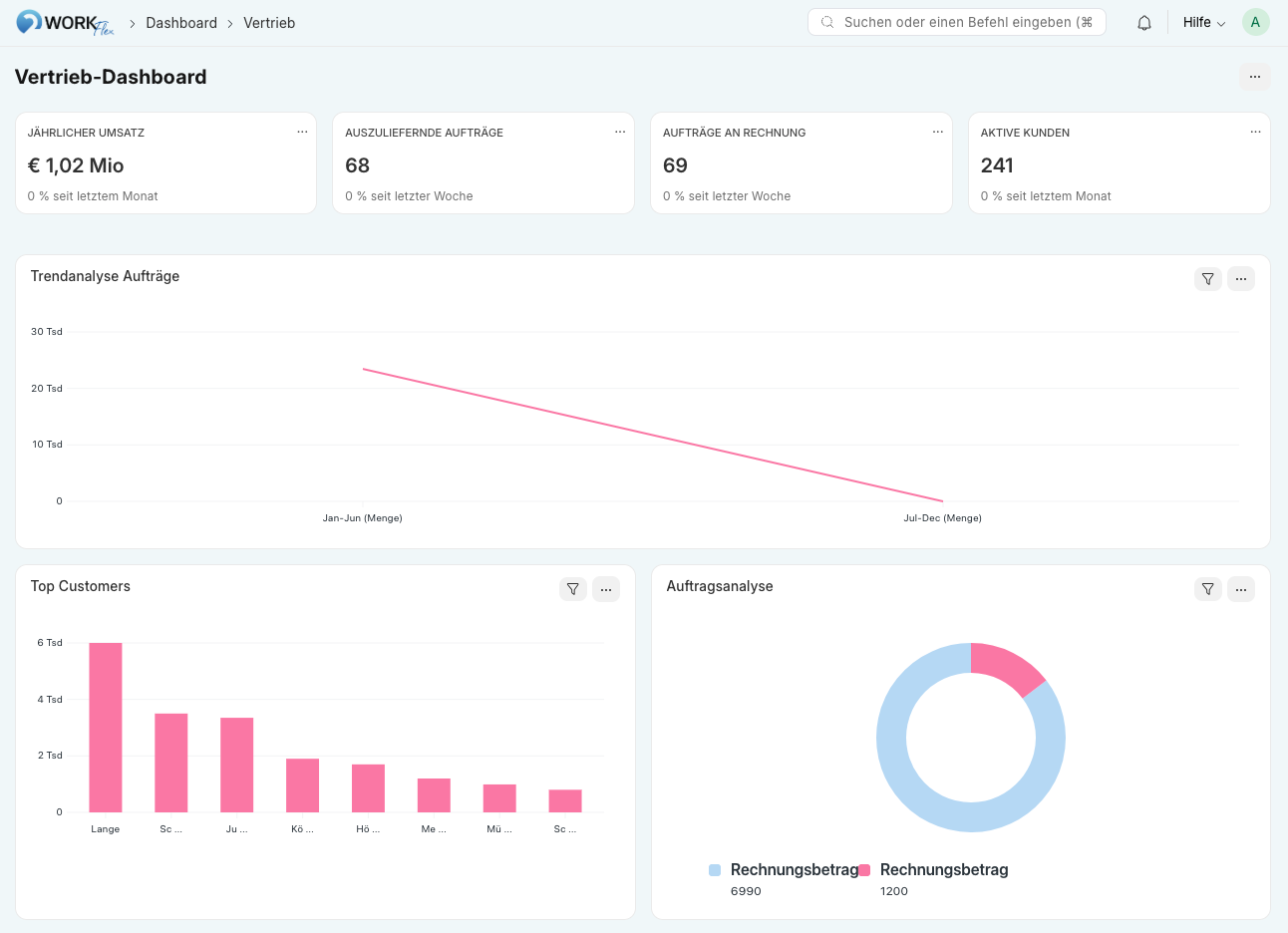Click the Jährlicher Umsatz value € 1,02 Mio
Viewport: 1288px width, 933px height.
pos(76,165)
